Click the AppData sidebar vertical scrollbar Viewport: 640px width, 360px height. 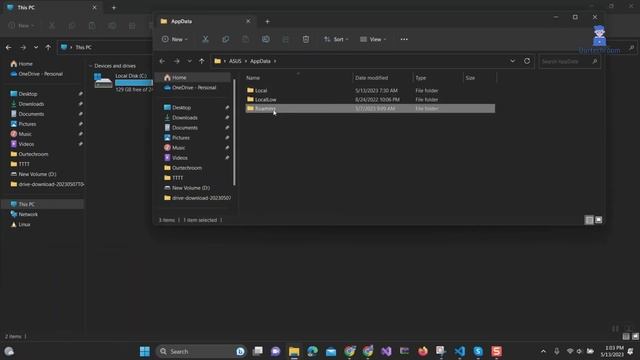(x=234, y=131)
